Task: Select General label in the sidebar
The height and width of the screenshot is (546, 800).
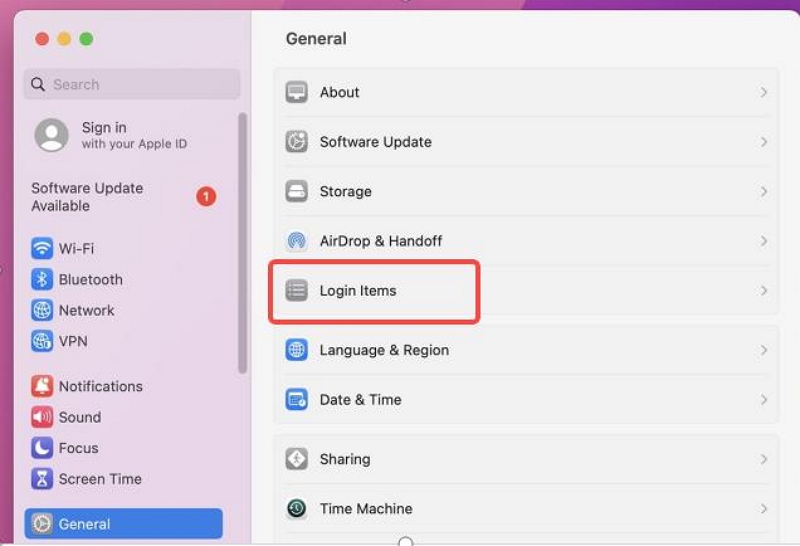Action: (85, 524)
